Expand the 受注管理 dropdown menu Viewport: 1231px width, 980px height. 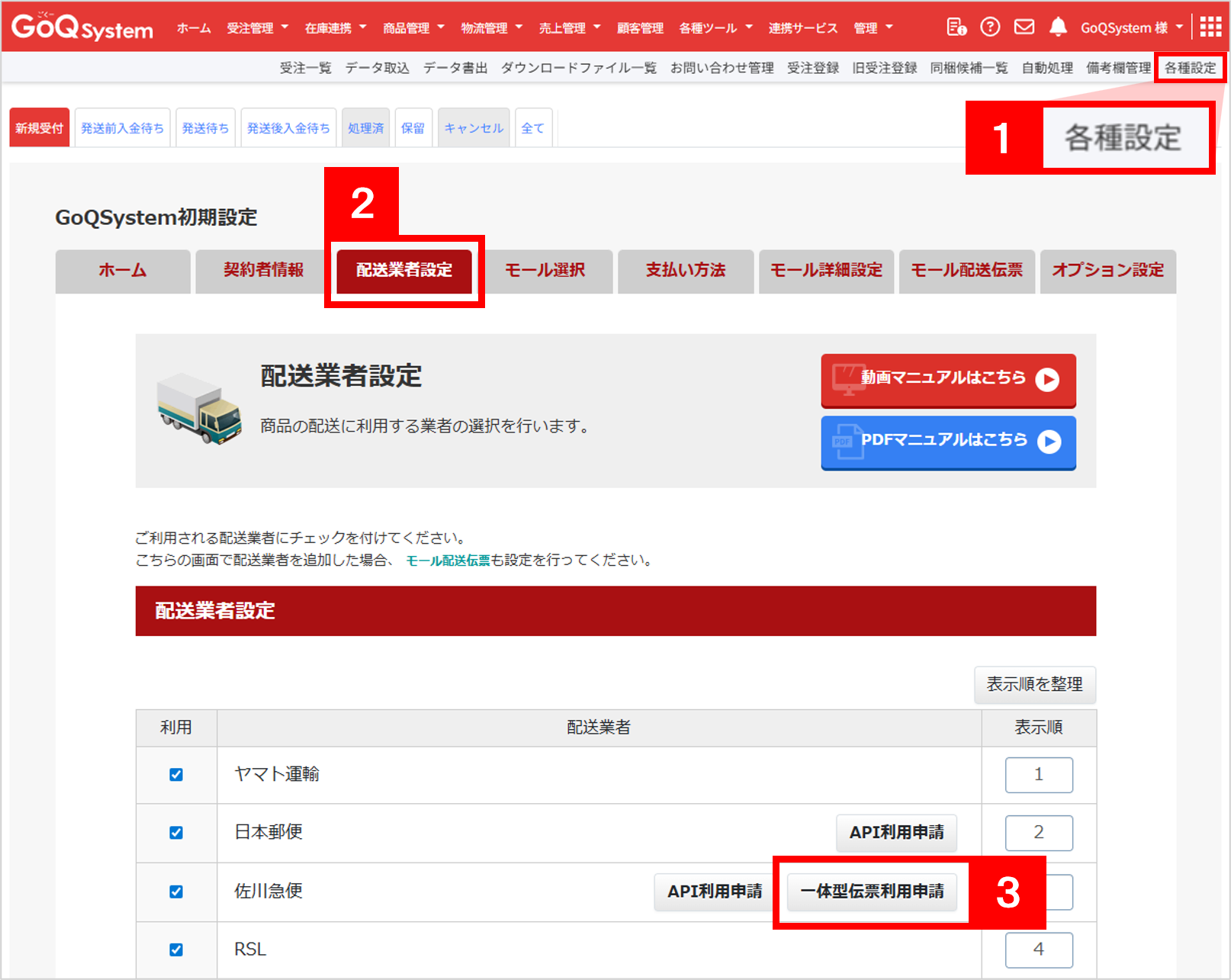coord(257,28)
